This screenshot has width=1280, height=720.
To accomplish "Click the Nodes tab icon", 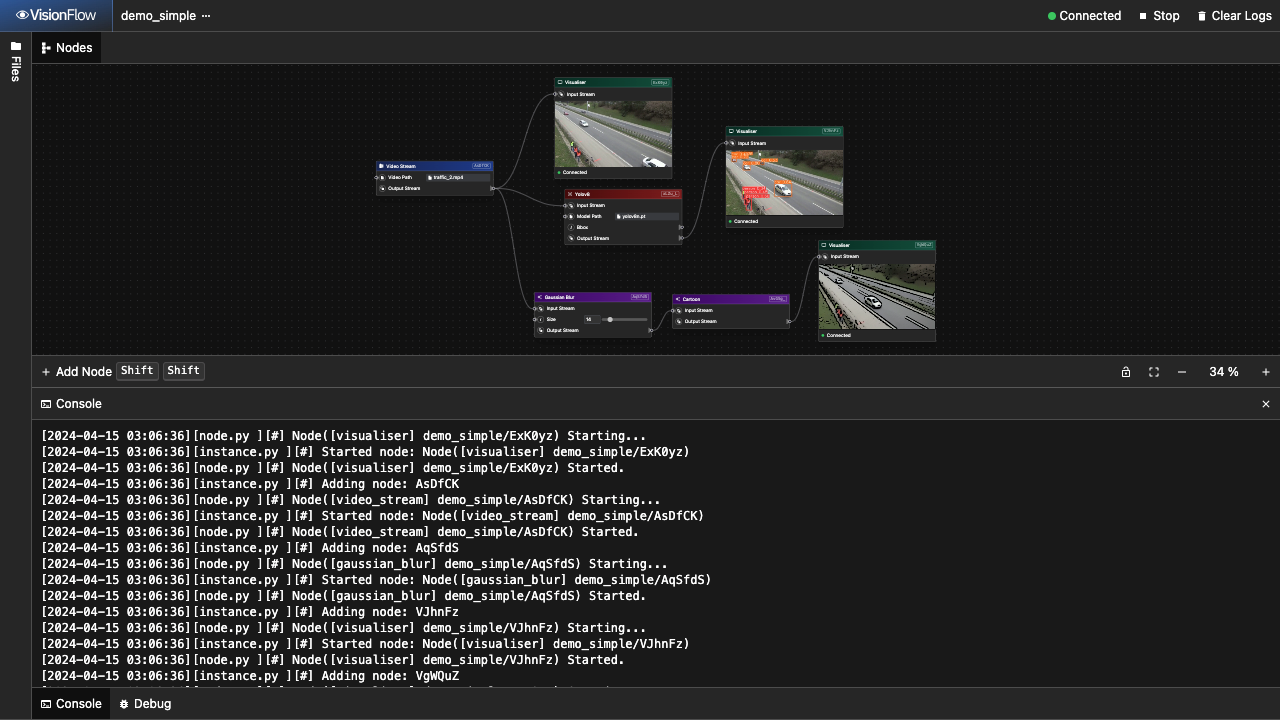I will pyautogui.click(x=46, y=48).
